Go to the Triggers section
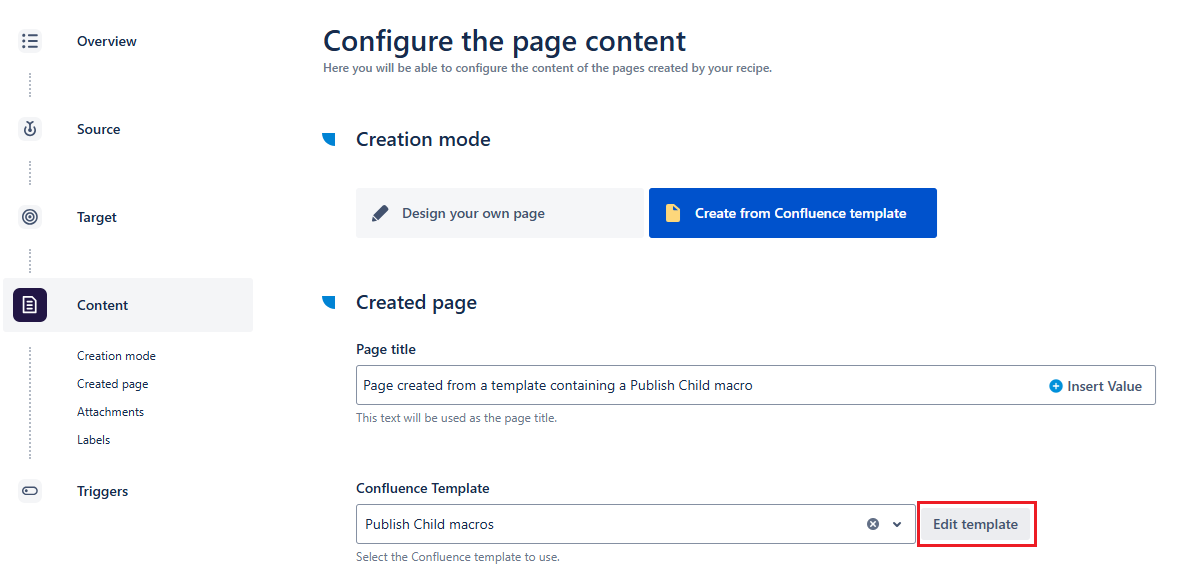 102,491
